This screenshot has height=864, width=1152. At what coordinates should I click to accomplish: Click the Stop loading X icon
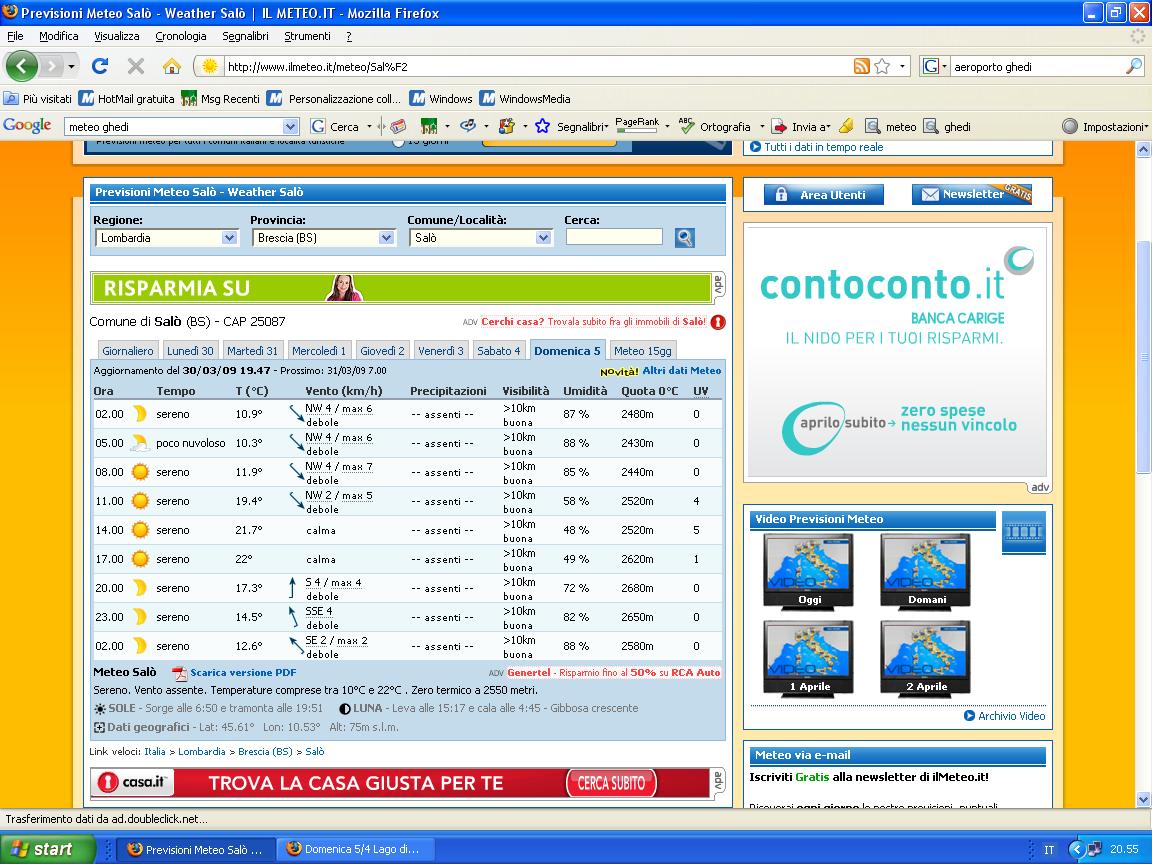[136, 66]
